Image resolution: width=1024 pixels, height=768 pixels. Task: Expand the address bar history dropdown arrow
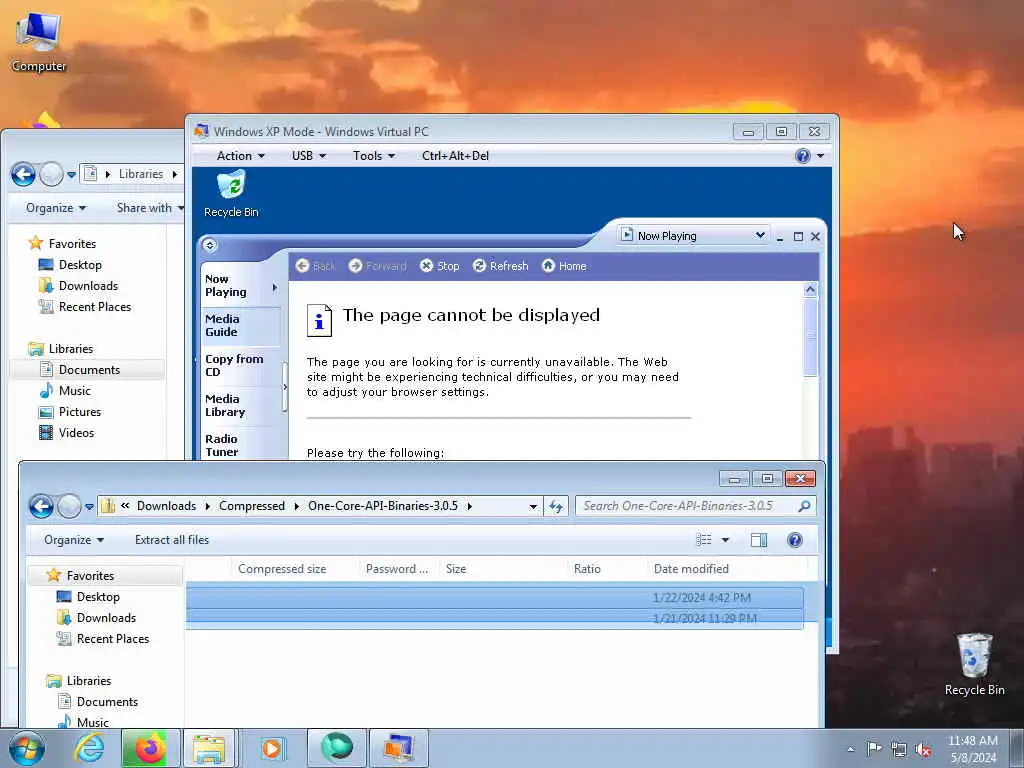(x=533, y=507)
